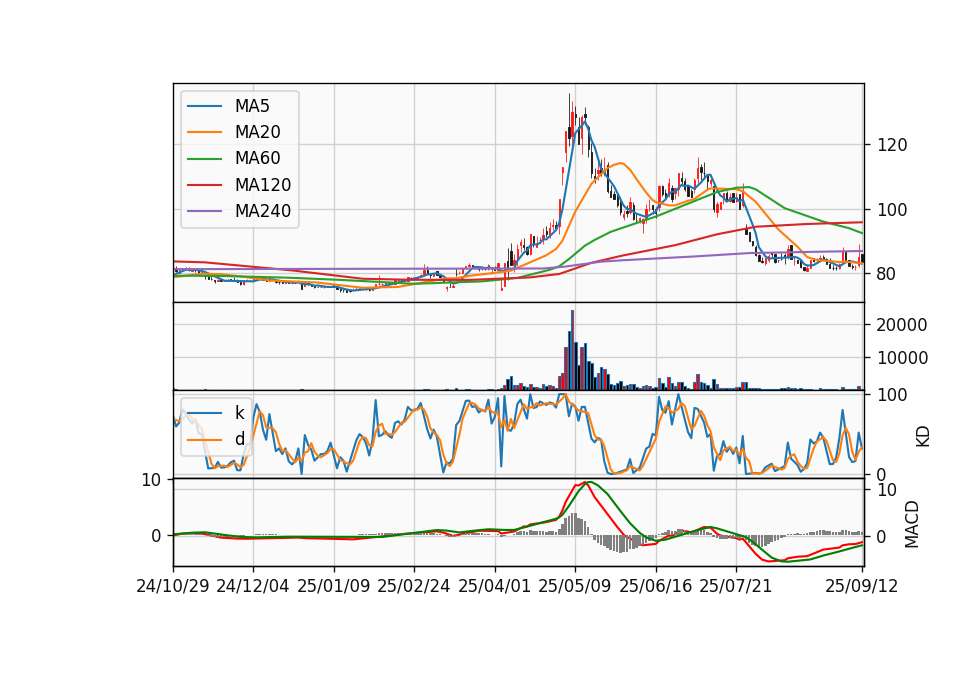Click the 20000 volume axis label

902,325
